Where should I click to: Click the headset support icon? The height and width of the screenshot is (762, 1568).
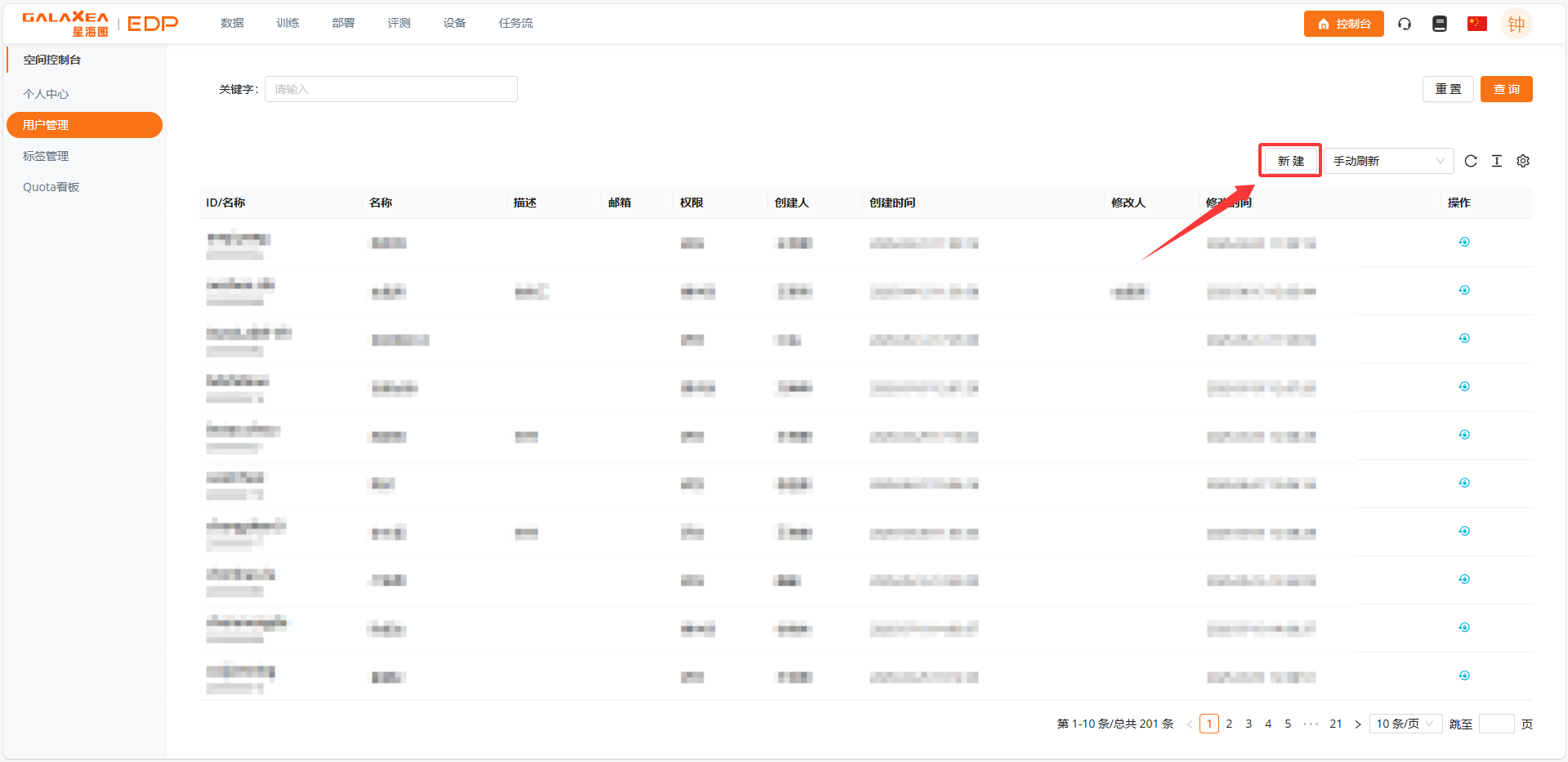[x=1405, y=24]
